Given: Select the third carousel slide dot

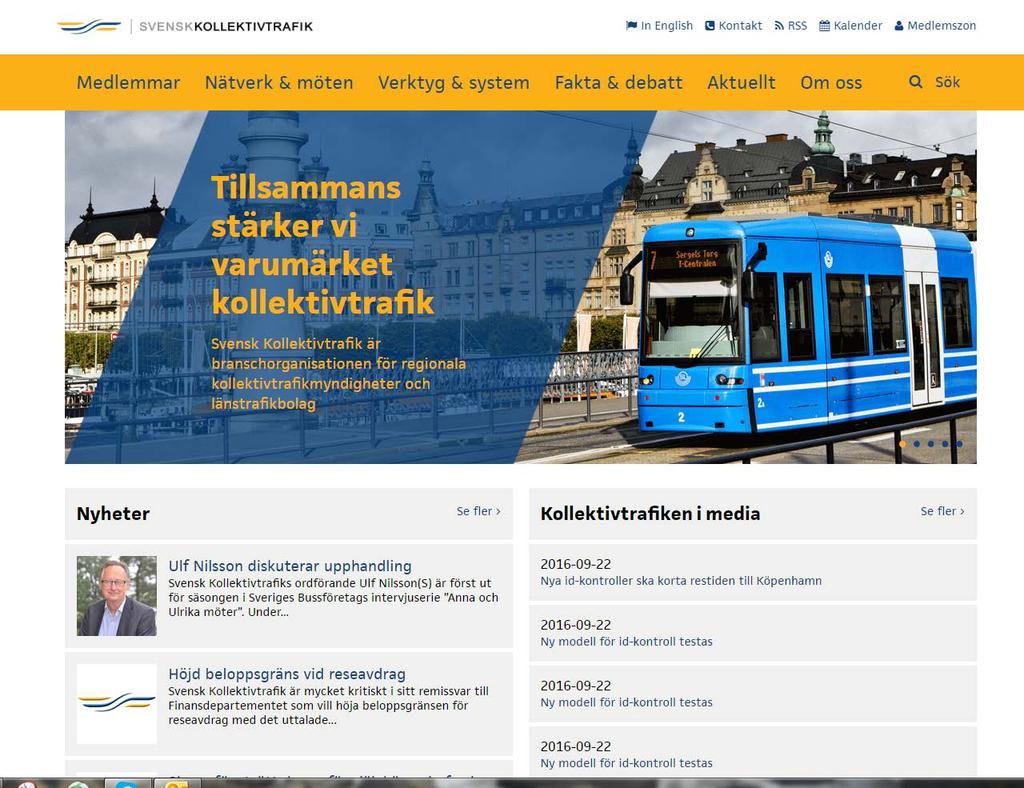Looking at the screenshot, I should (x=931, y=444).
